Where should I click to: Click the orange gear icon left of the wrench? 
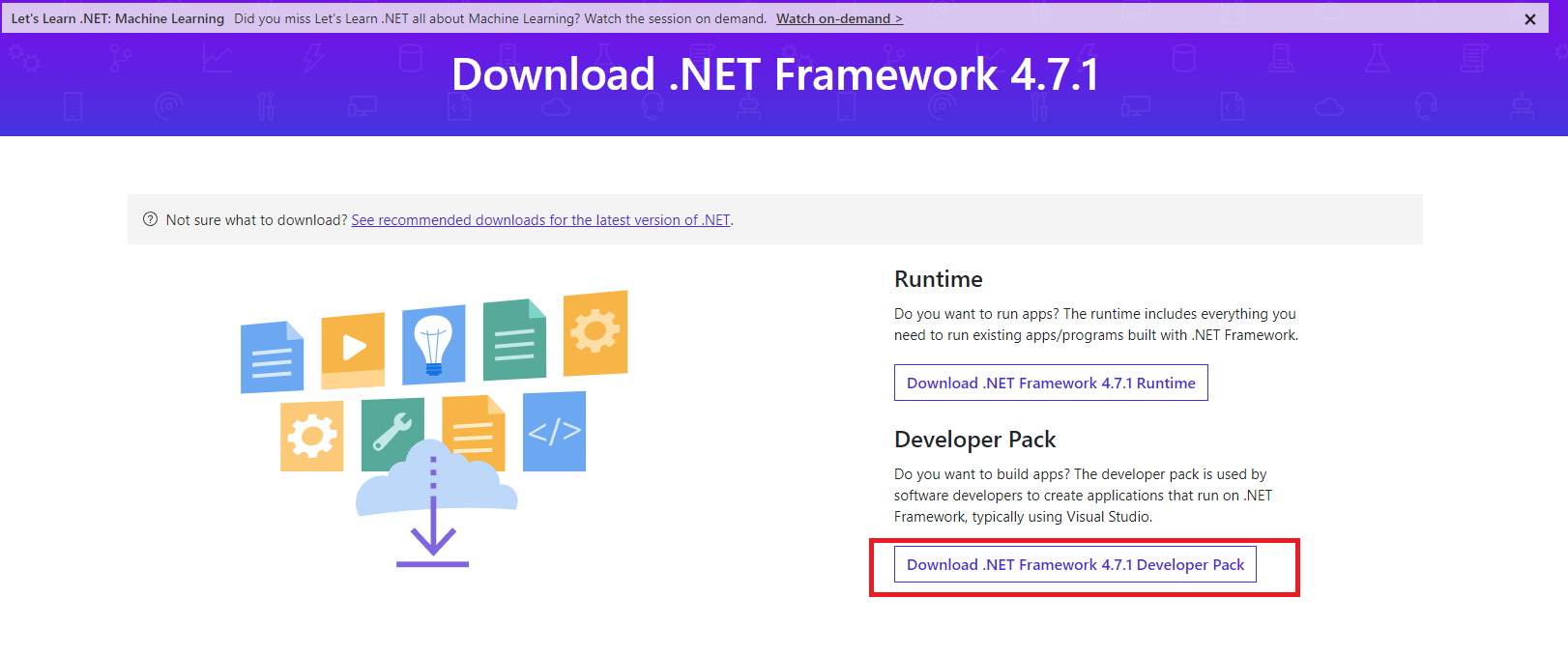click(311, 436)
